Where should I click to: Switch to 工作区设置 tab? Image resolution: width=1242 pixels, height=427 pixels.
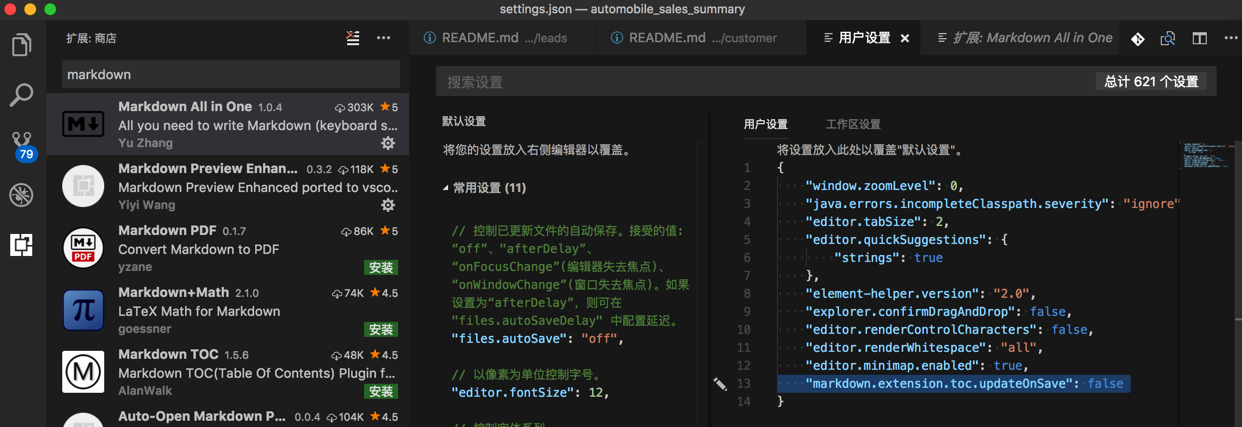coord(853,124)
